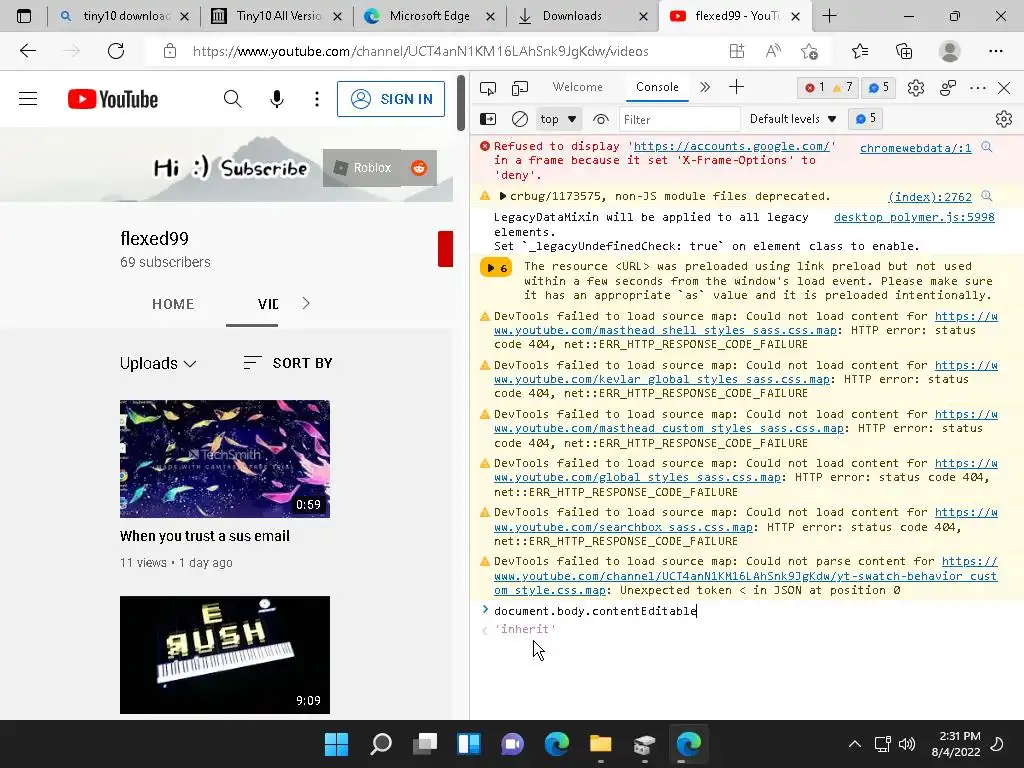Open the 9:09 piano video thumbnail
The image size is (1024, 768).
(x=225, y=655)
